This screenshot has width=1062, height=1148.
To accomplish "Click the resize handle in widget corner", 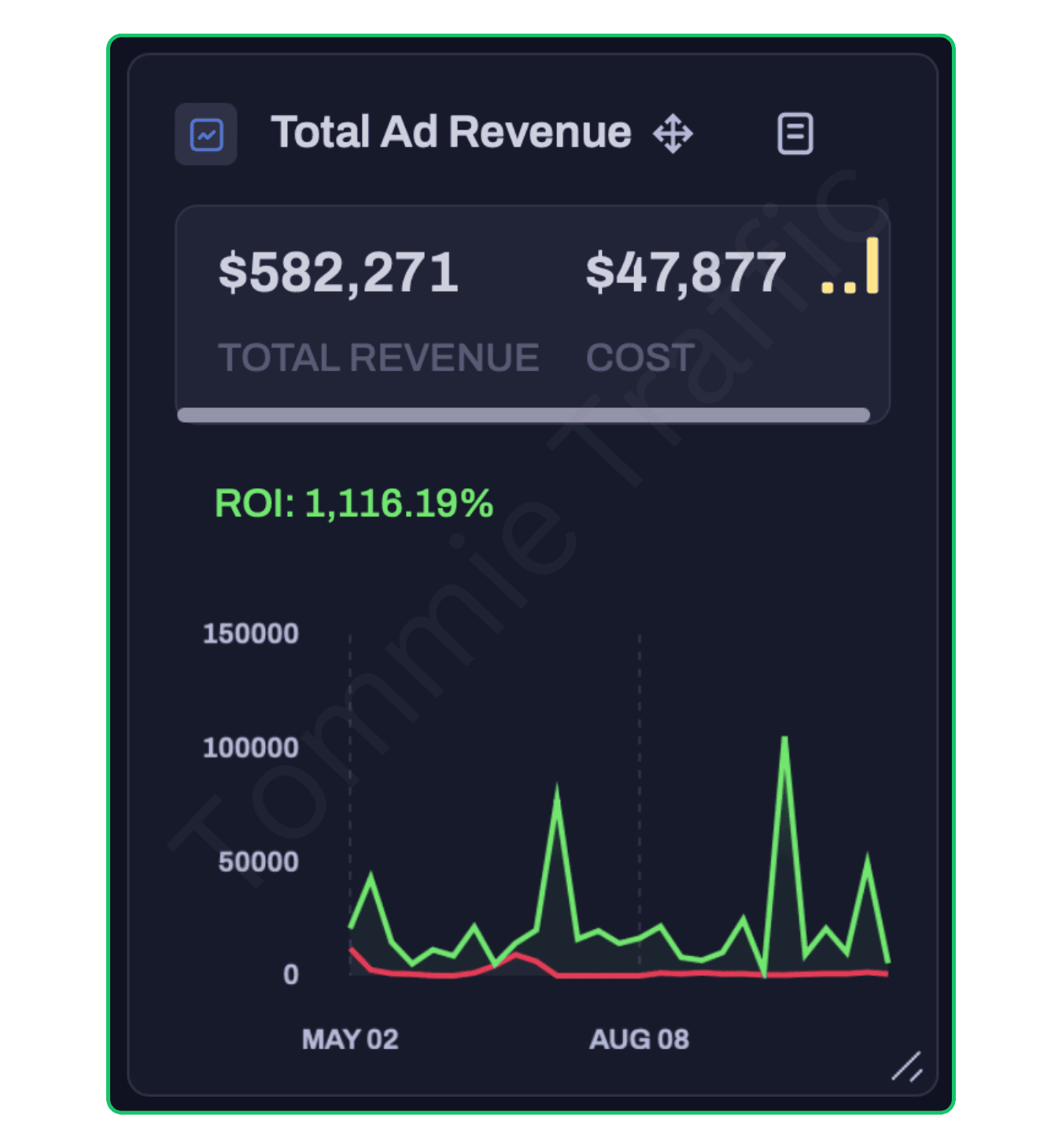I will click(906, 1067).
